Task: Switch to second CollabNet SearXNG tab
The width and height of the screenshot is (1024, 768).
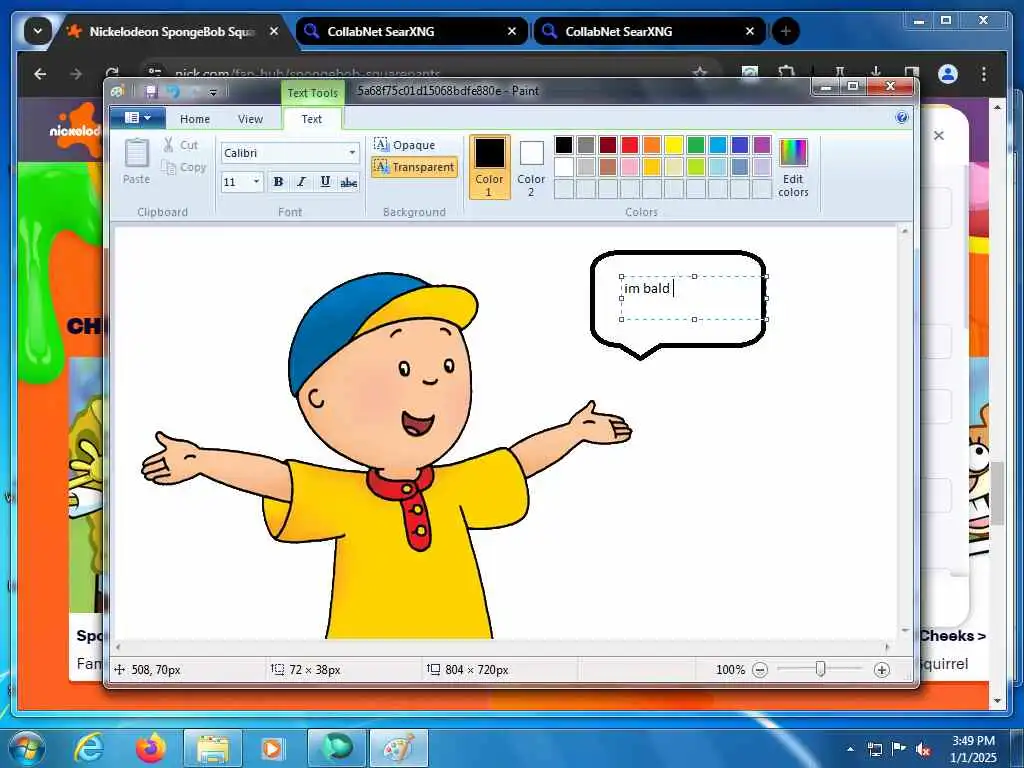Action: [648, 31]
